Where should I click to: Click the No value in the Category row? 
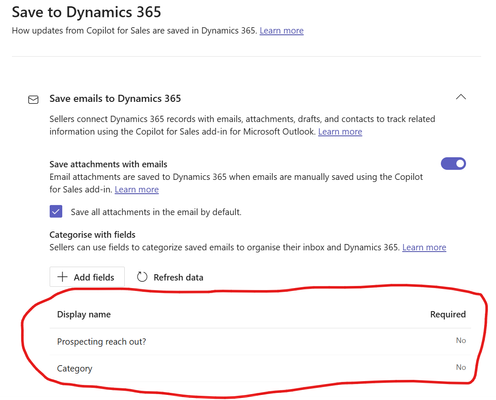click(461, 367)
